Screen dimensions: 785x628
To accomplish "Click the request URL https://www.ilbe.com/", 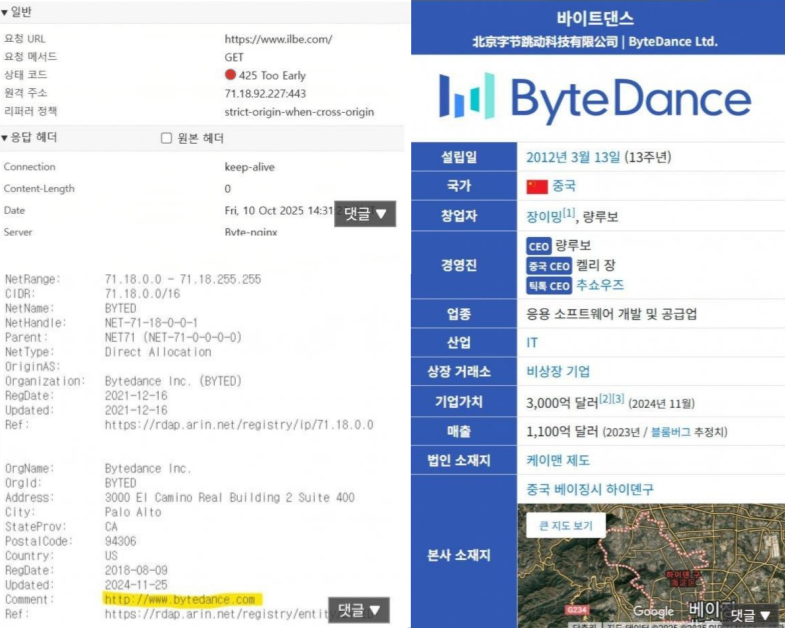I will (x=278, y=39).
